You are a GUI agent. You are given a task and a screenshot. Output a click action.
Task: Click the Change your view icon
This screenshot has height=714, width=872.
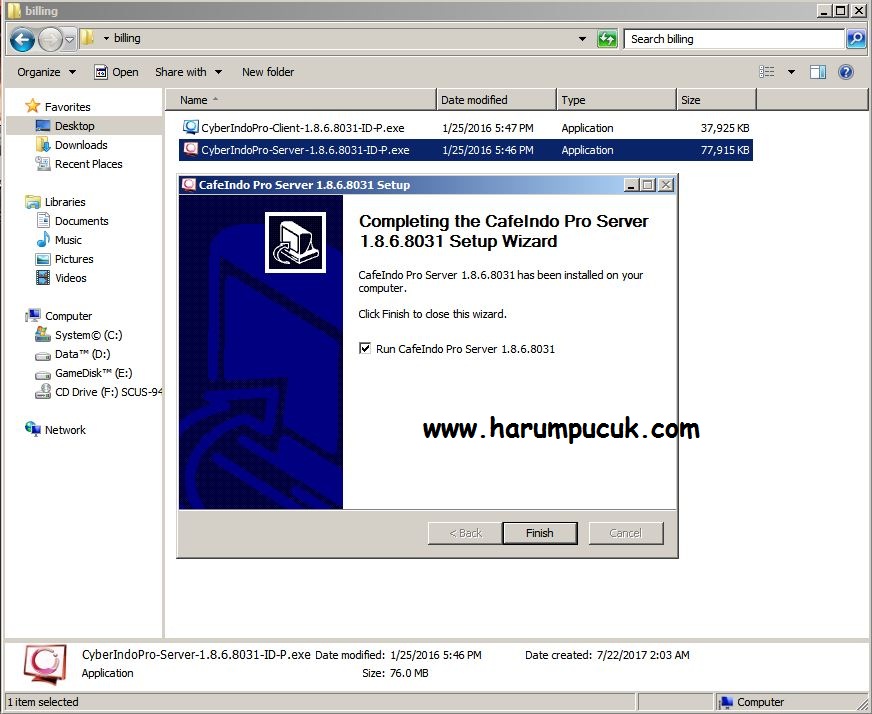pos(766,71)
